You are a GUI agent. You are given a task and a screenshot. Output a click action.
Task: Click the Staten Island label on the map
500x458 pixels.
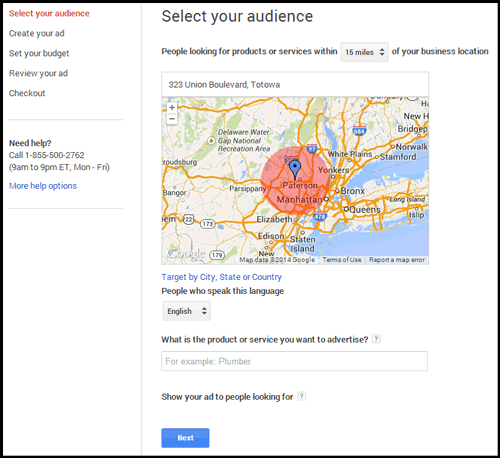pos(302,244)
